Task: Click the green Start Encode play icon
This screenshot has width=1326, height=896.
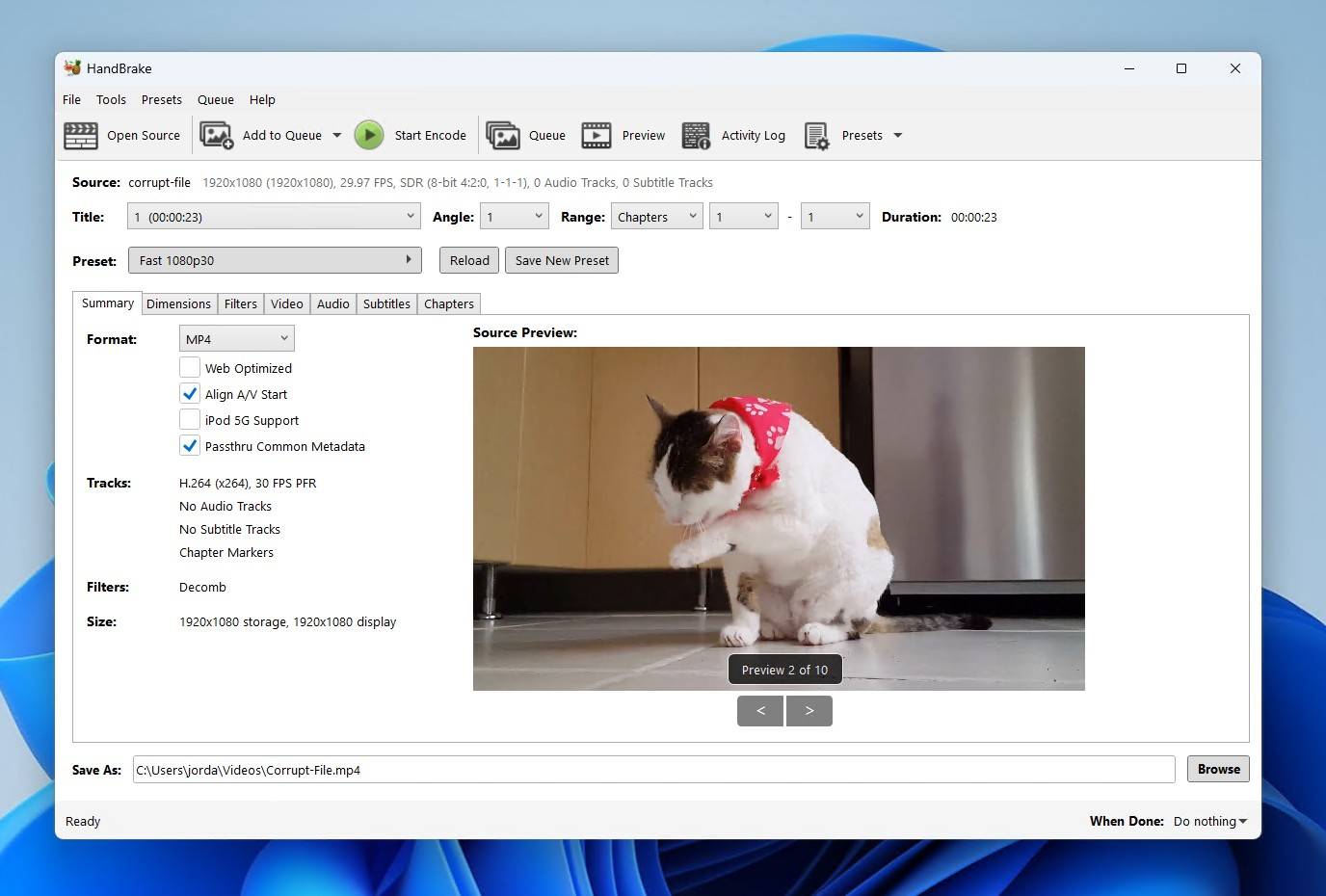Action: 369,136
